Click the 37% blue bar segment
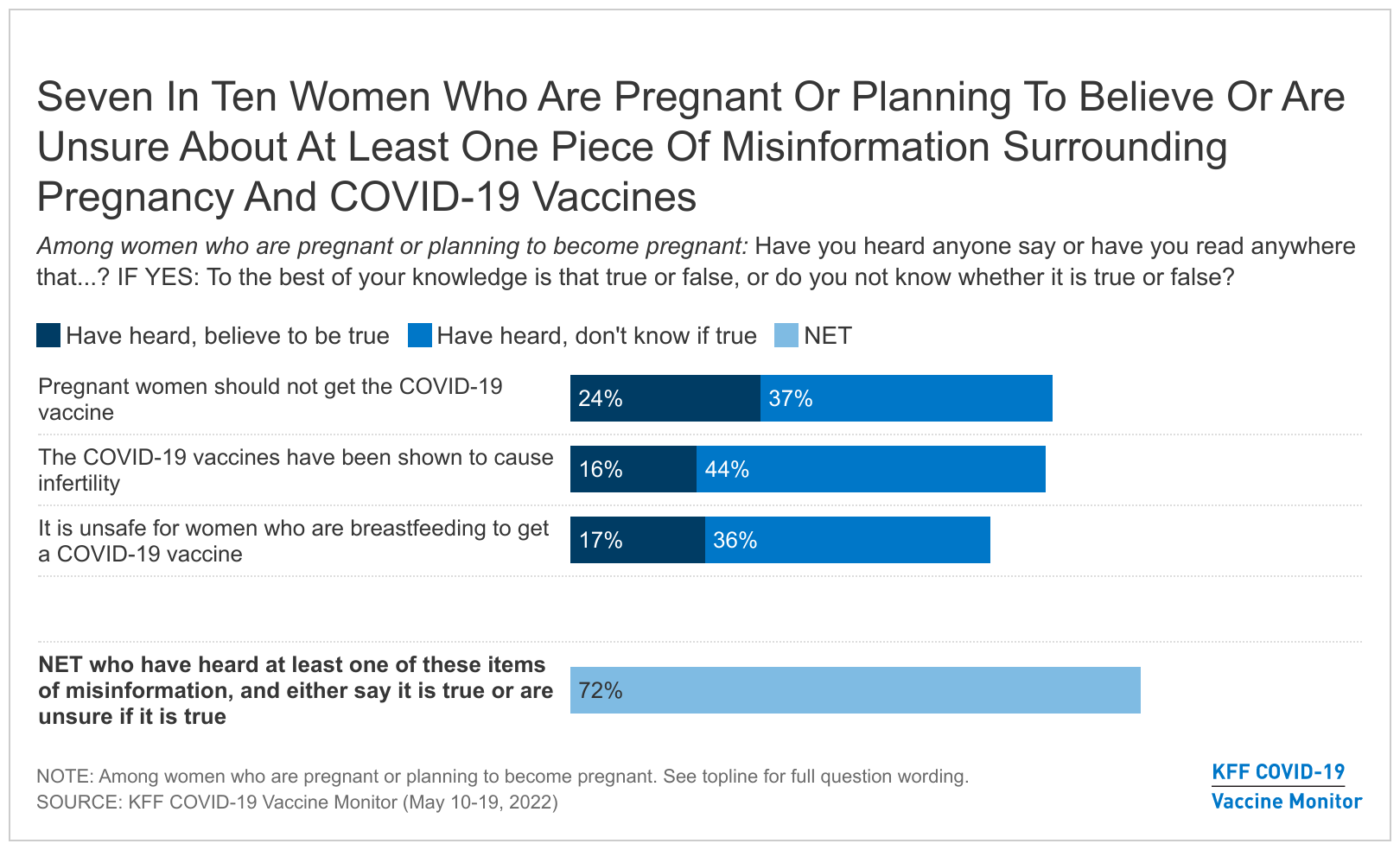Viewport: 1400px width, 850px height. click(x=906, y=398)
